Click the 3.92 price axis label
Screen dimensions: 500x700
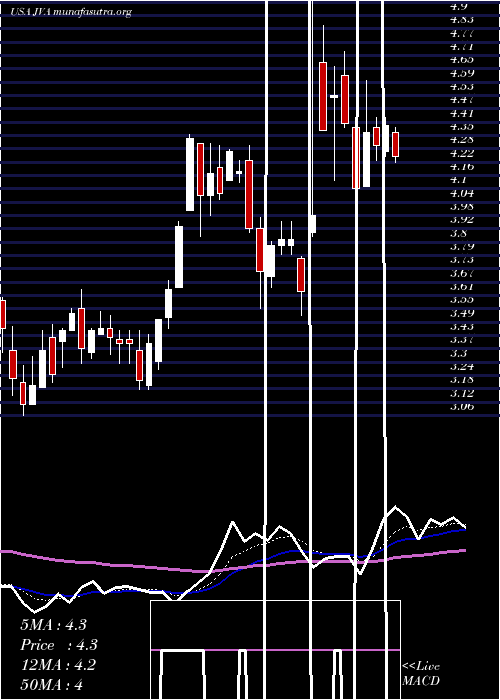tap(462, 220)
